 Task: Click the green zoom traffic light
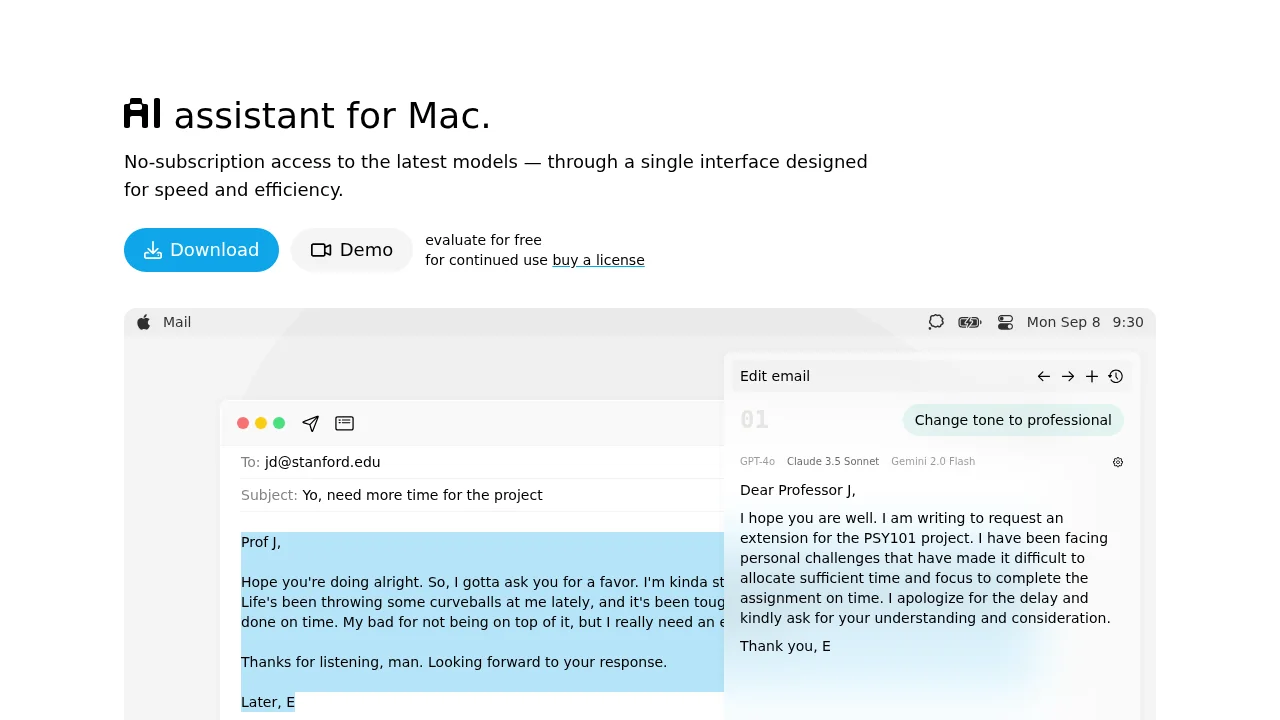279,423
